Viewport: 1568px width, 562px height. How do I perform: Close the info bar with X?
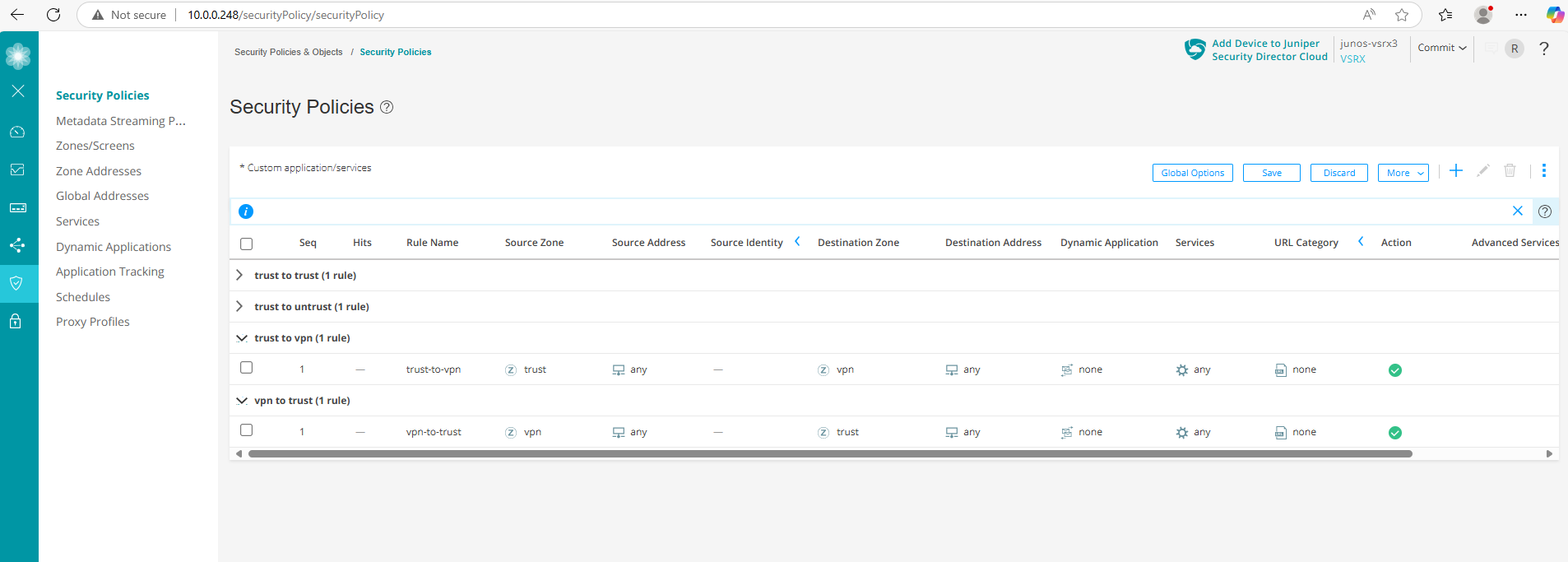pyautogui.click(x=1518, y=211)
